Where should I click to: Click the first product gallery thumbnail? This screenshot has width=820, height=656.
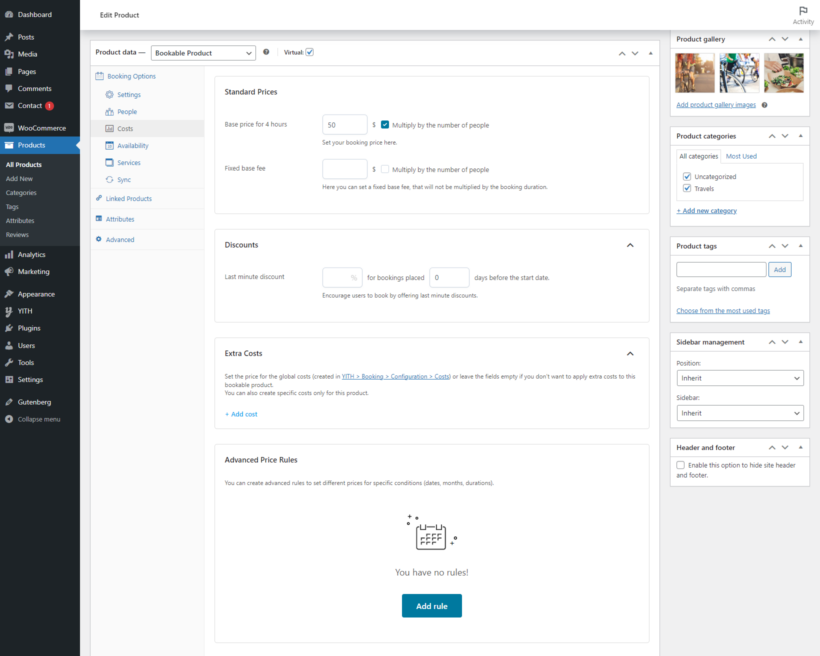point(695,73)
